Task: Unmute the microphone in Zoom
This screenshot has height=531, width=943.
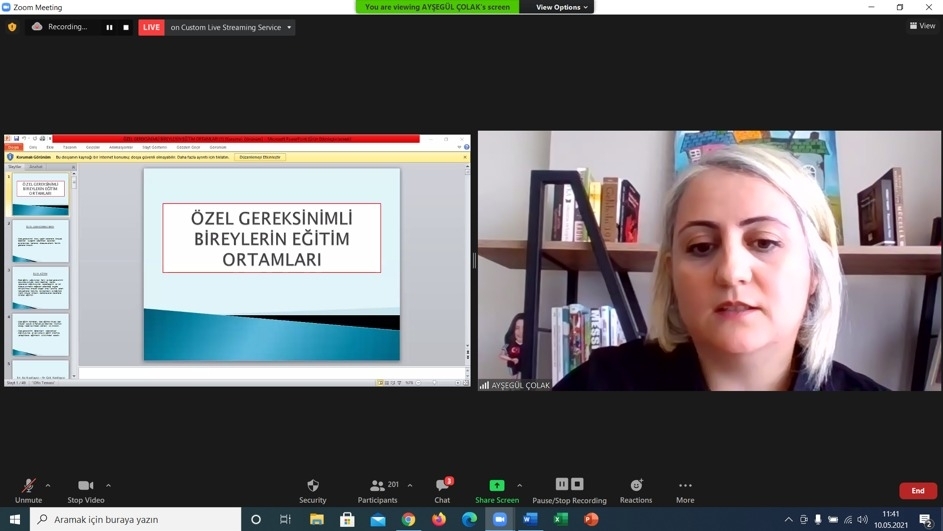Action: pos(28,491)
